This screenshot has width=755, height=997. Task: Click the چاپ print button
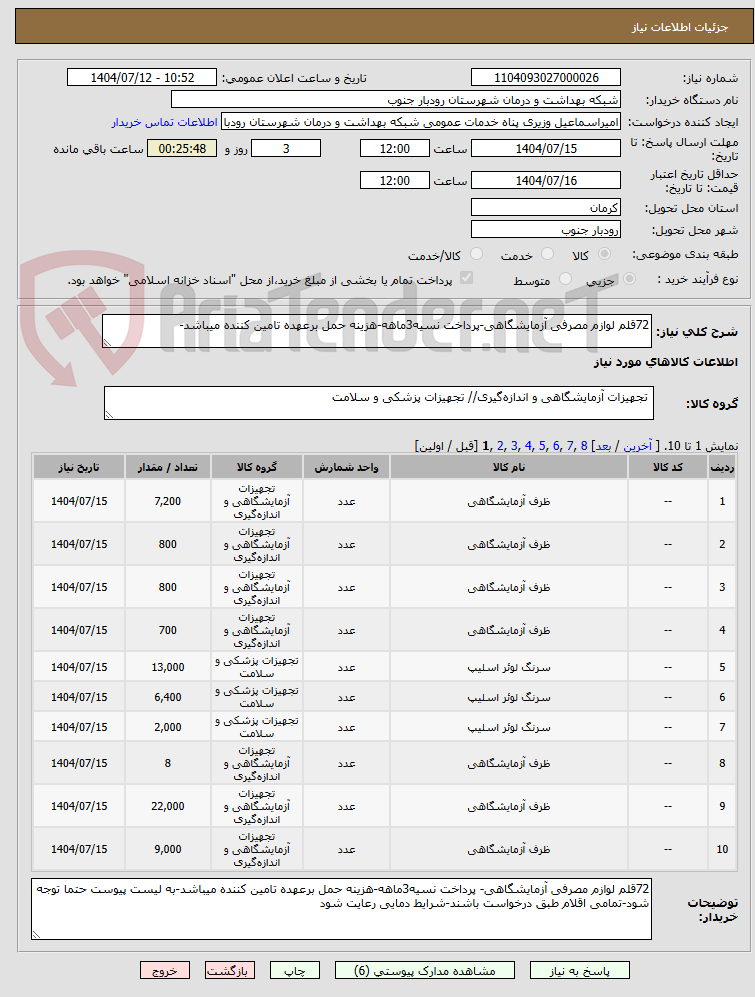click(x=294, y=970)
